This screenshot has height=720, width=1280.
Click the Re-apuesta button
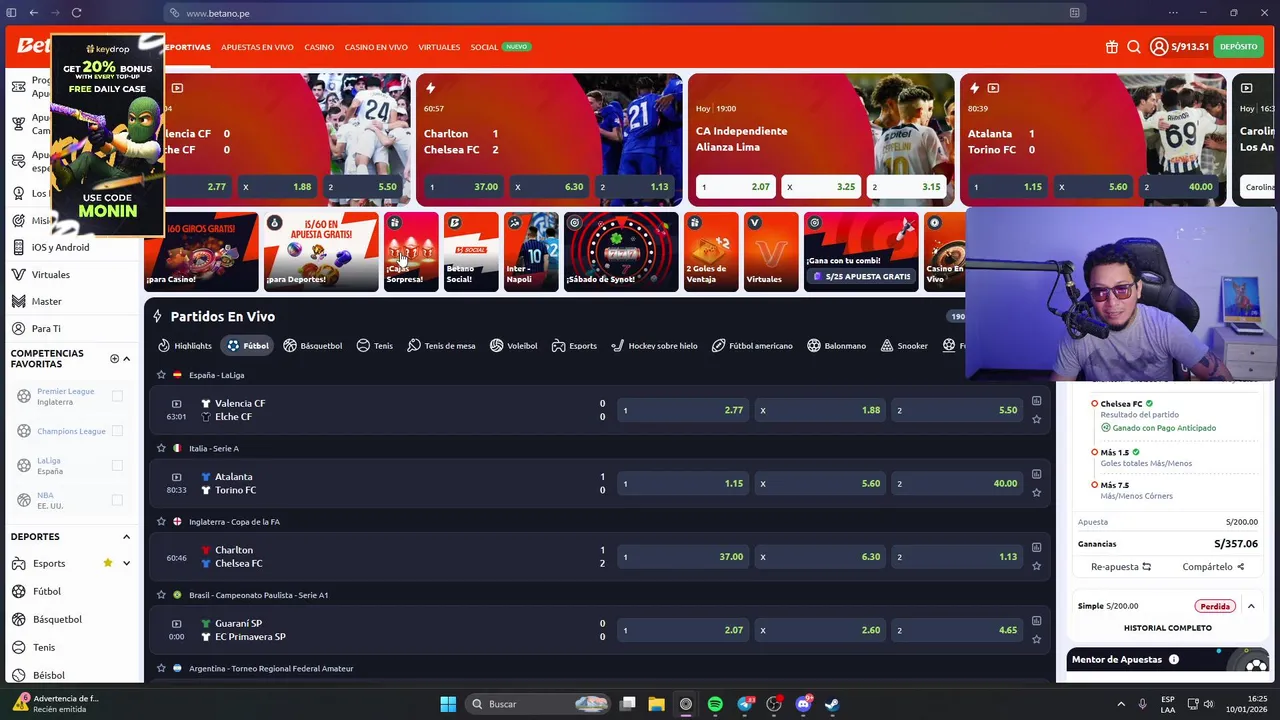1120,567
